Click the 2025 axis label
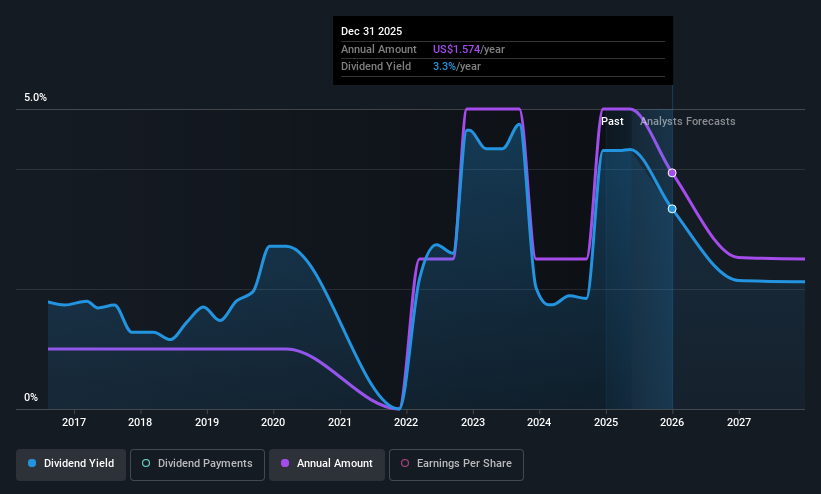Screen dimensions: 821x494 tap(606, 422)
